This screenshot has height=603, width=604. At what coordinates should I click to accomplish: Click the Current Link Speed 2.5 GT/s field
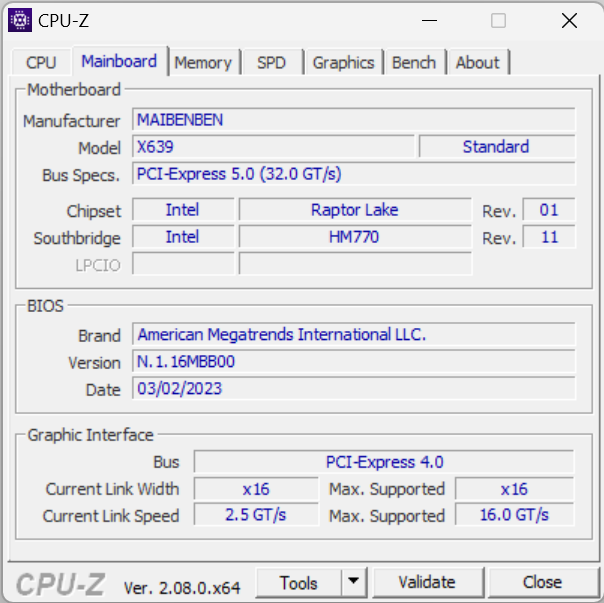tap(256, 515)
